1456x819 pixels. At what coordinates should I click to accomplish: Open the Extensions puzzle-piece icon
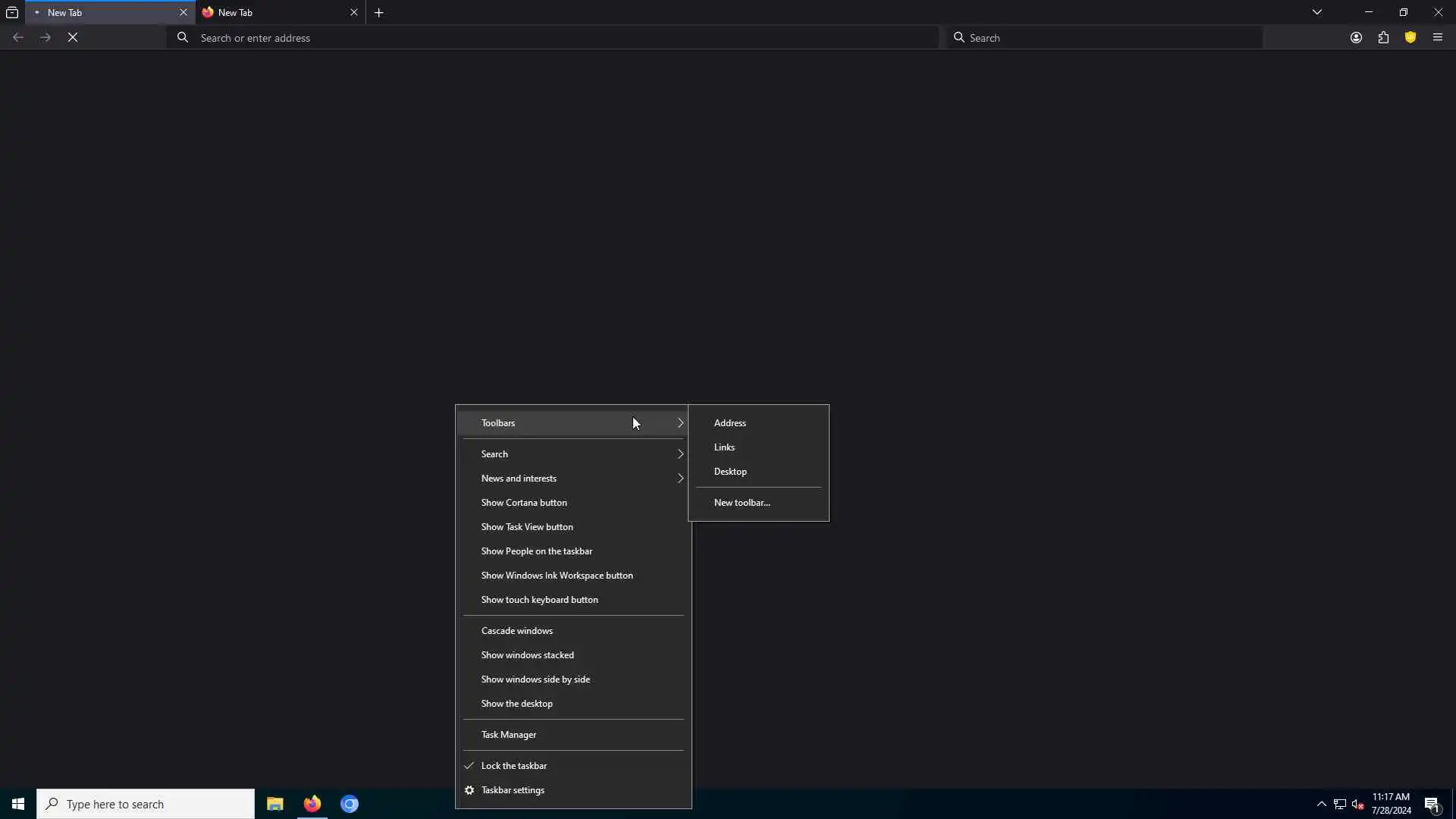1383,37
